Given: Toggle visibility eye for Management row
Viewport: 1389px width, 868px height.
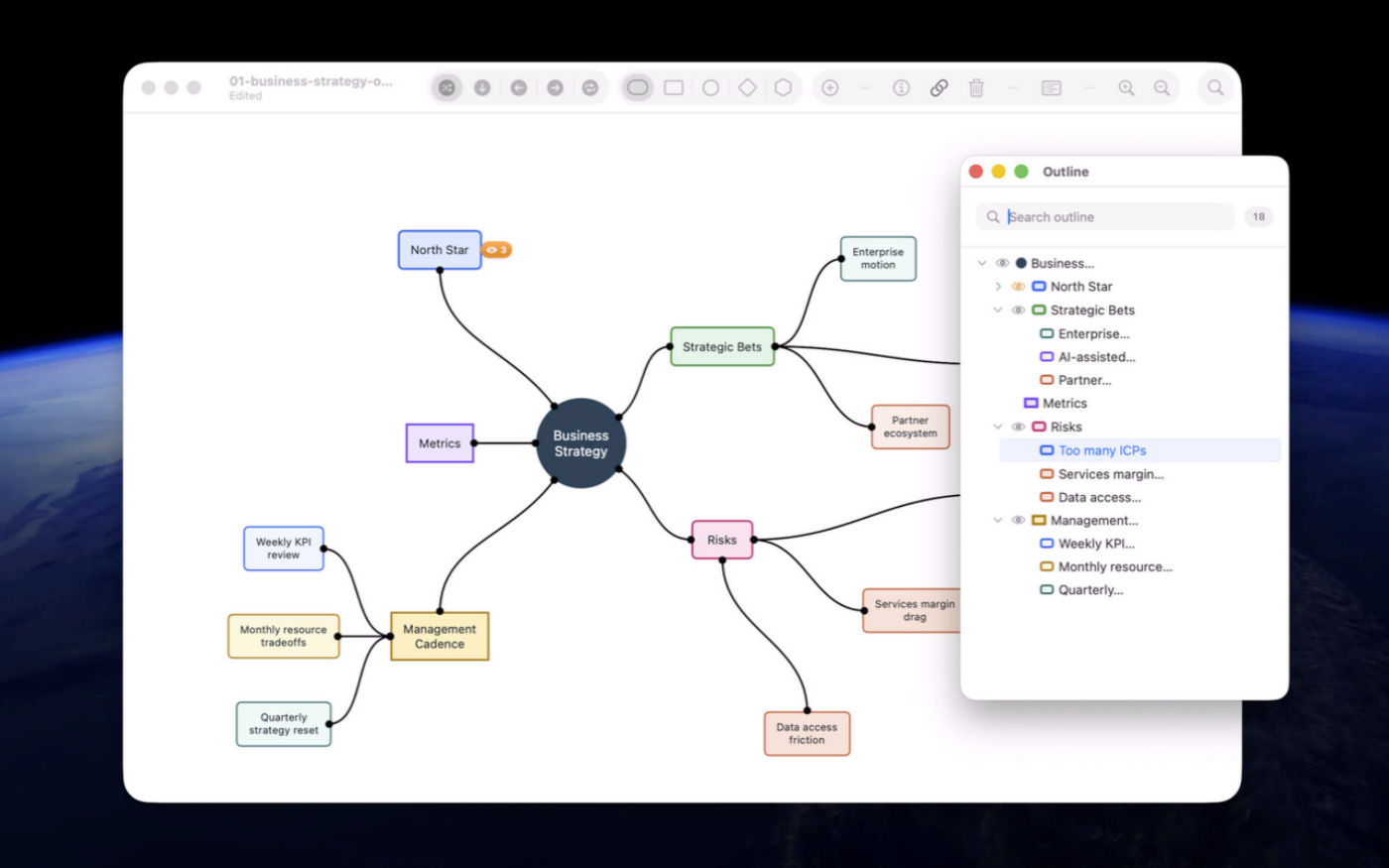Looking at the screenshot, I should pyautogui.click(x=1018, y=520).
